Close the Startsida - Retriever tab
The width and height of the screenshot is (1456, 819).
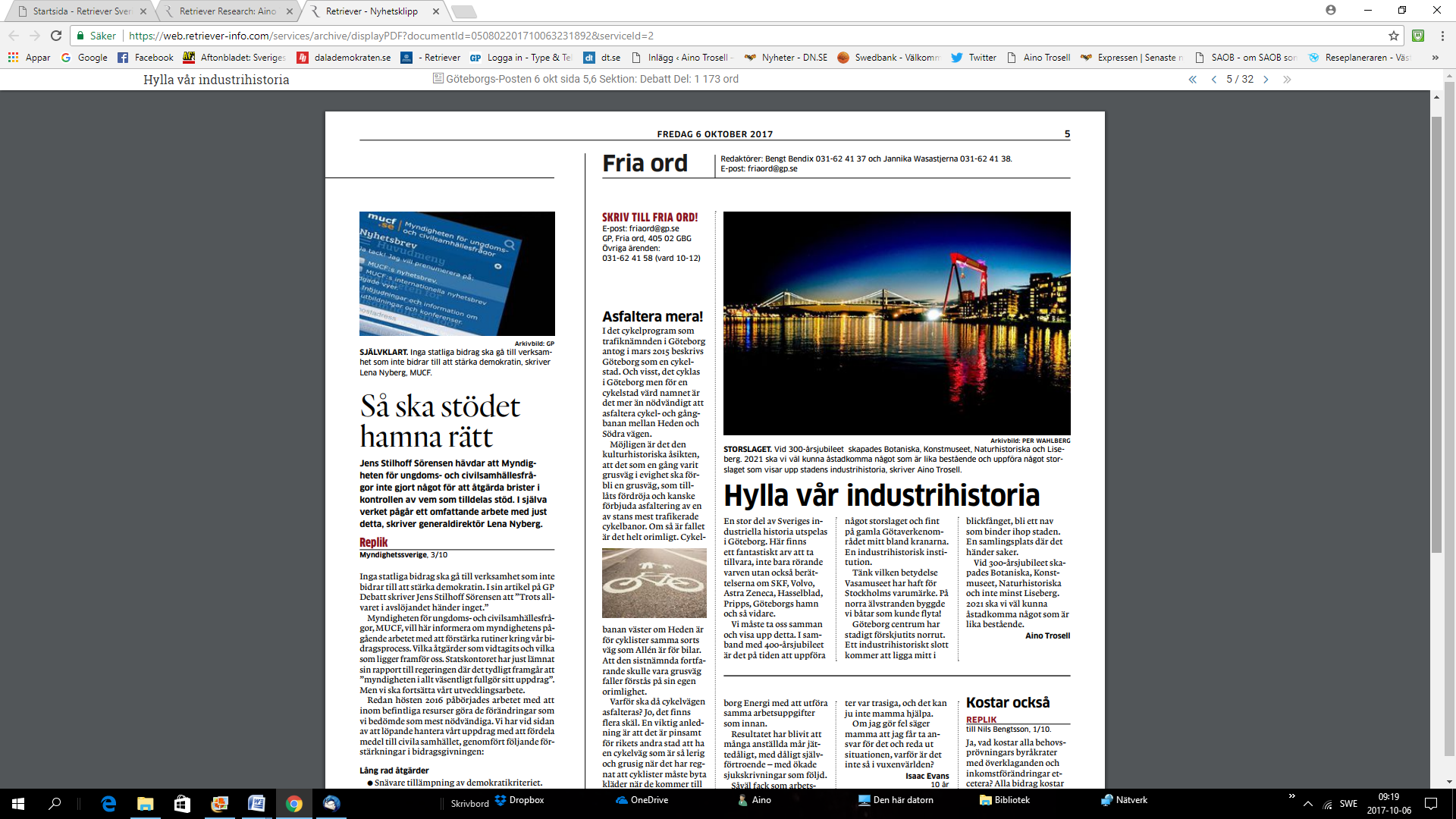click(x=143, y=11)
